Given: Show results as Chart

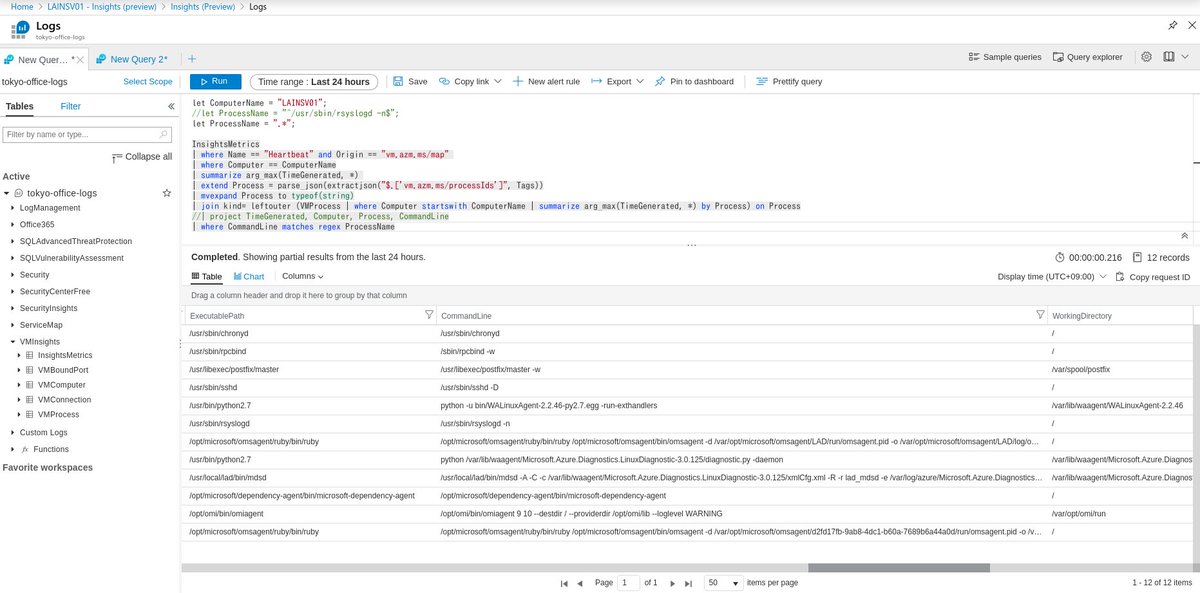Looking at the screenshot, I should point(249,276).
